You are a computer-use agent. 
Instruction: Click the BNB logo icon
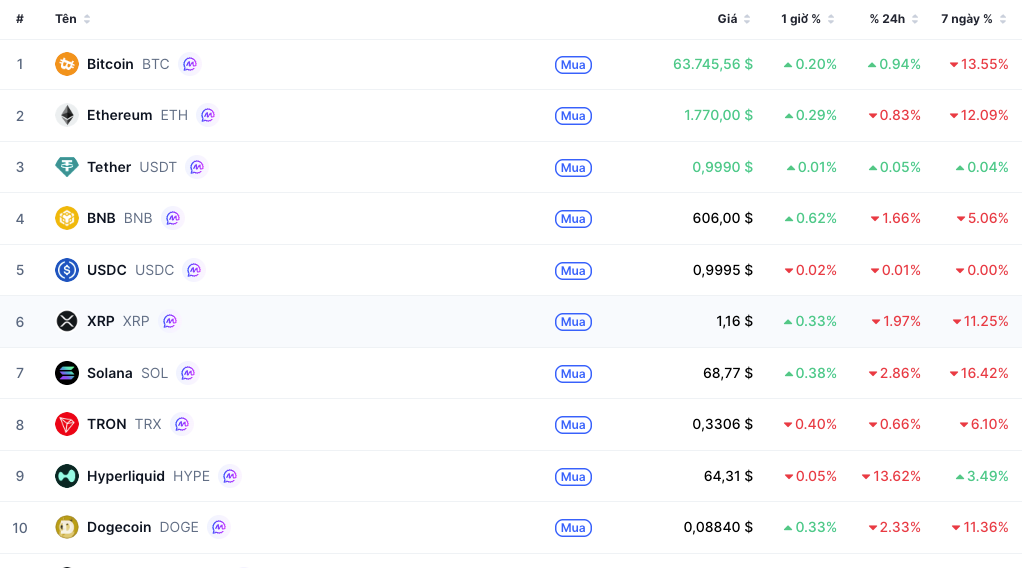coord(66,218)
